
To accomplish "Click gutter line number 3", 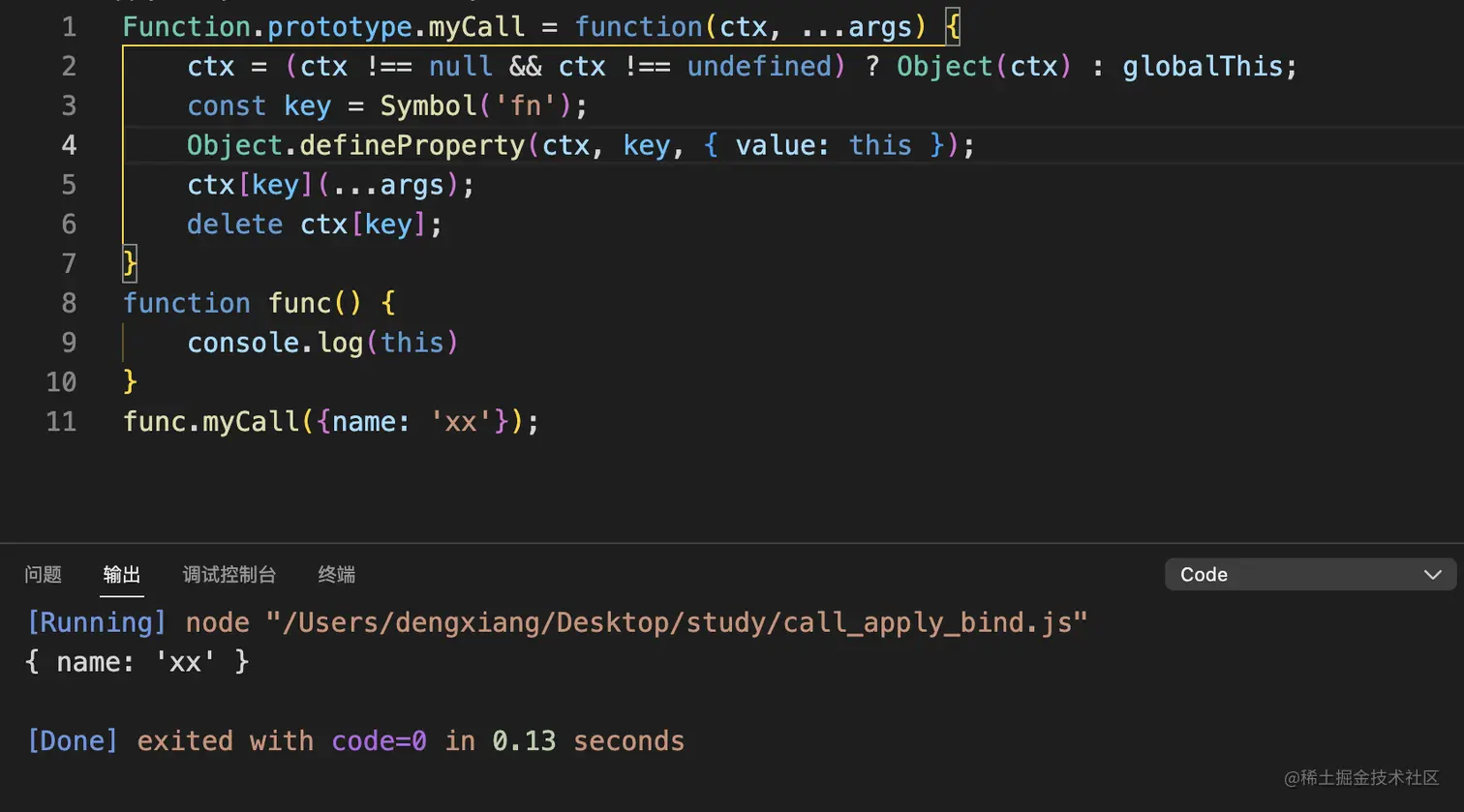I will (x=69, y=105).
